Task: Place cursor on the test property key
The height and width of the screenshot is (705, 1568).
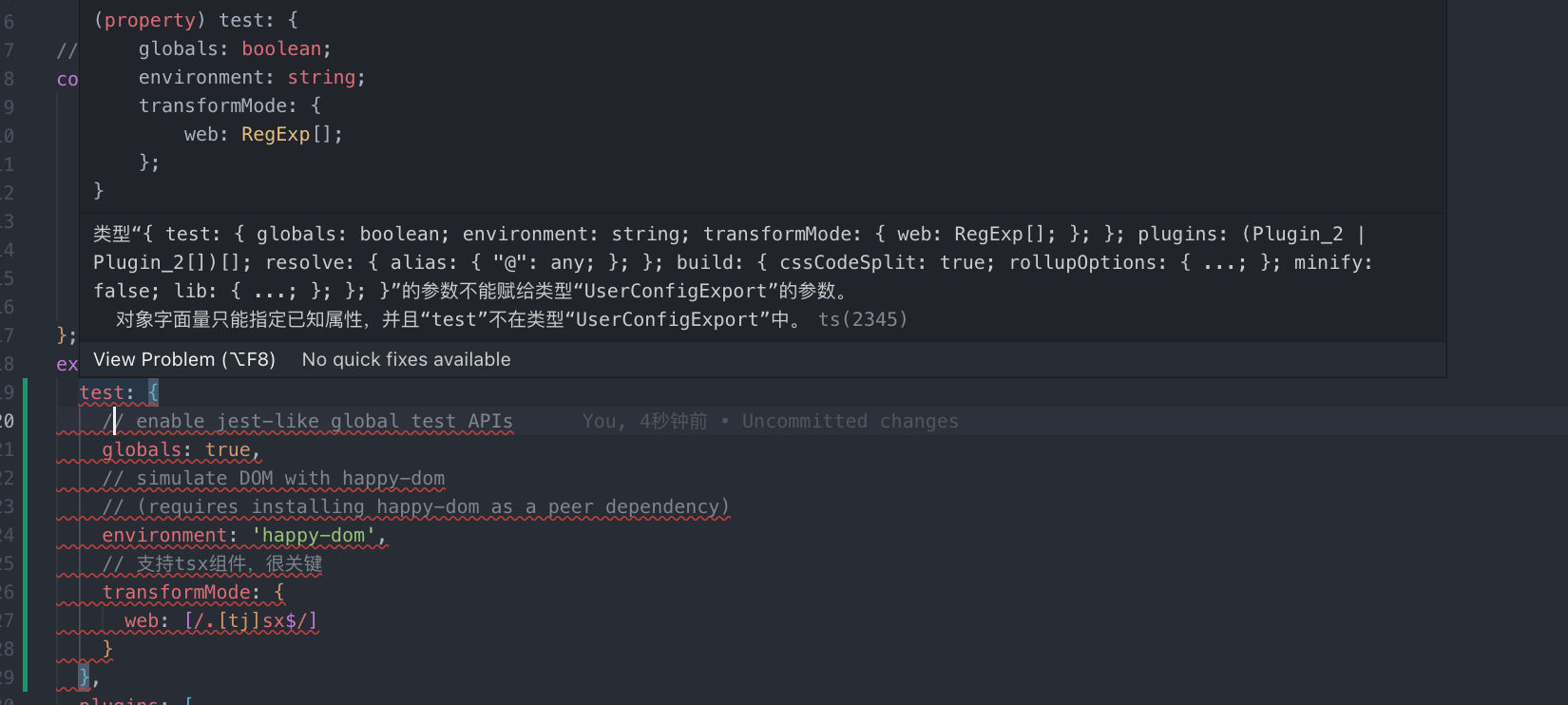Action: (101, 392)
